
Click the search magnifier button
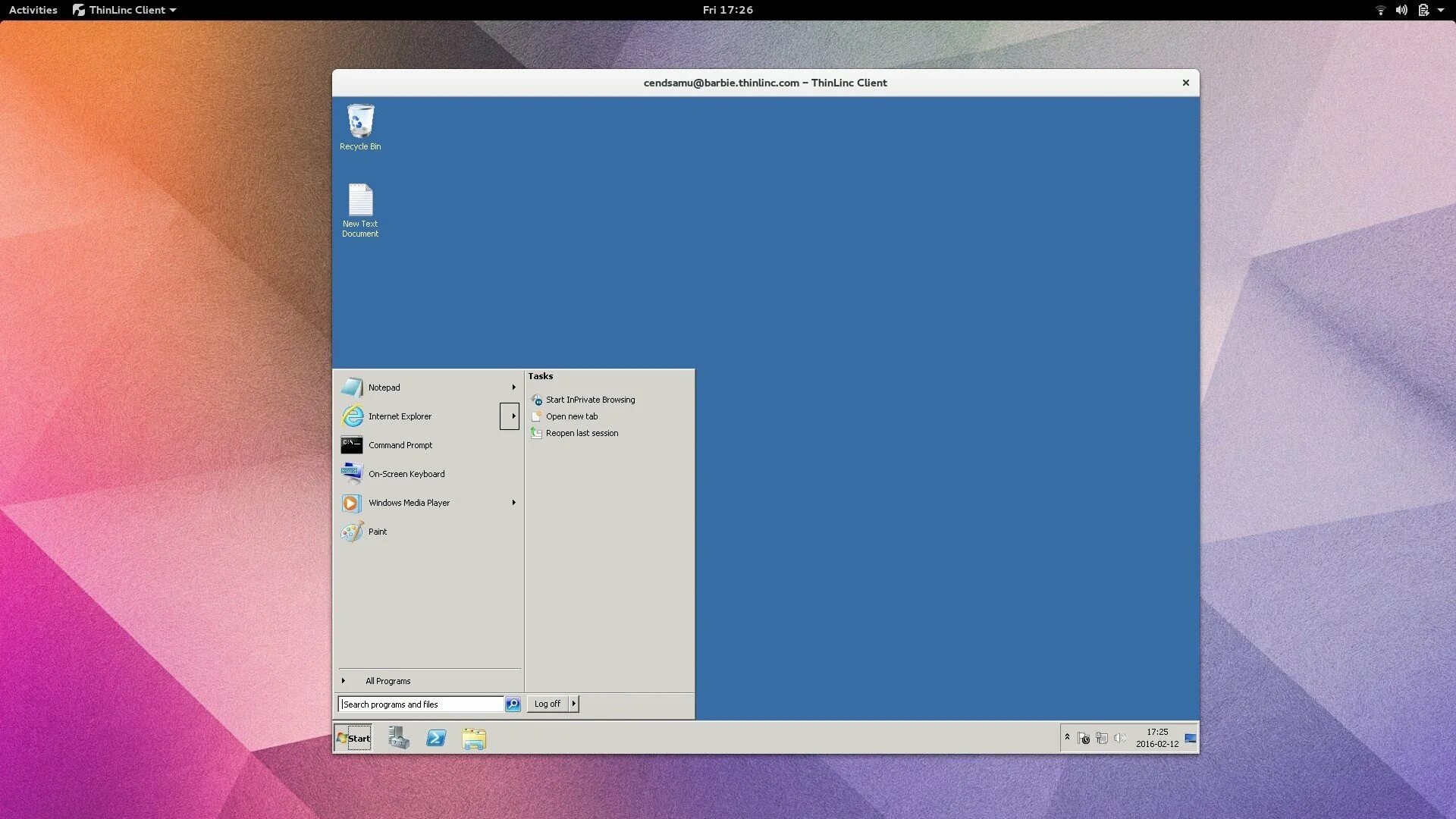click(x=513, y=704)
